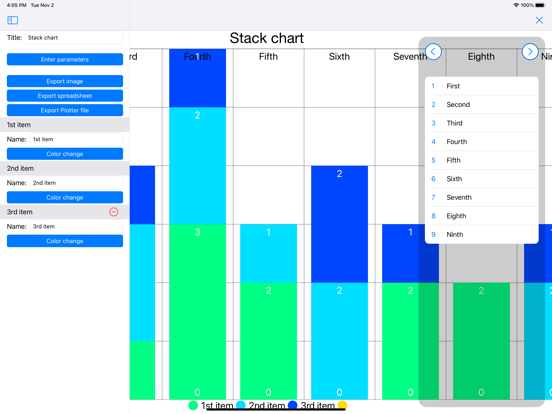Click the Eighth column header
This screenshot has width=552, height=414.
[x=481, y=57]
